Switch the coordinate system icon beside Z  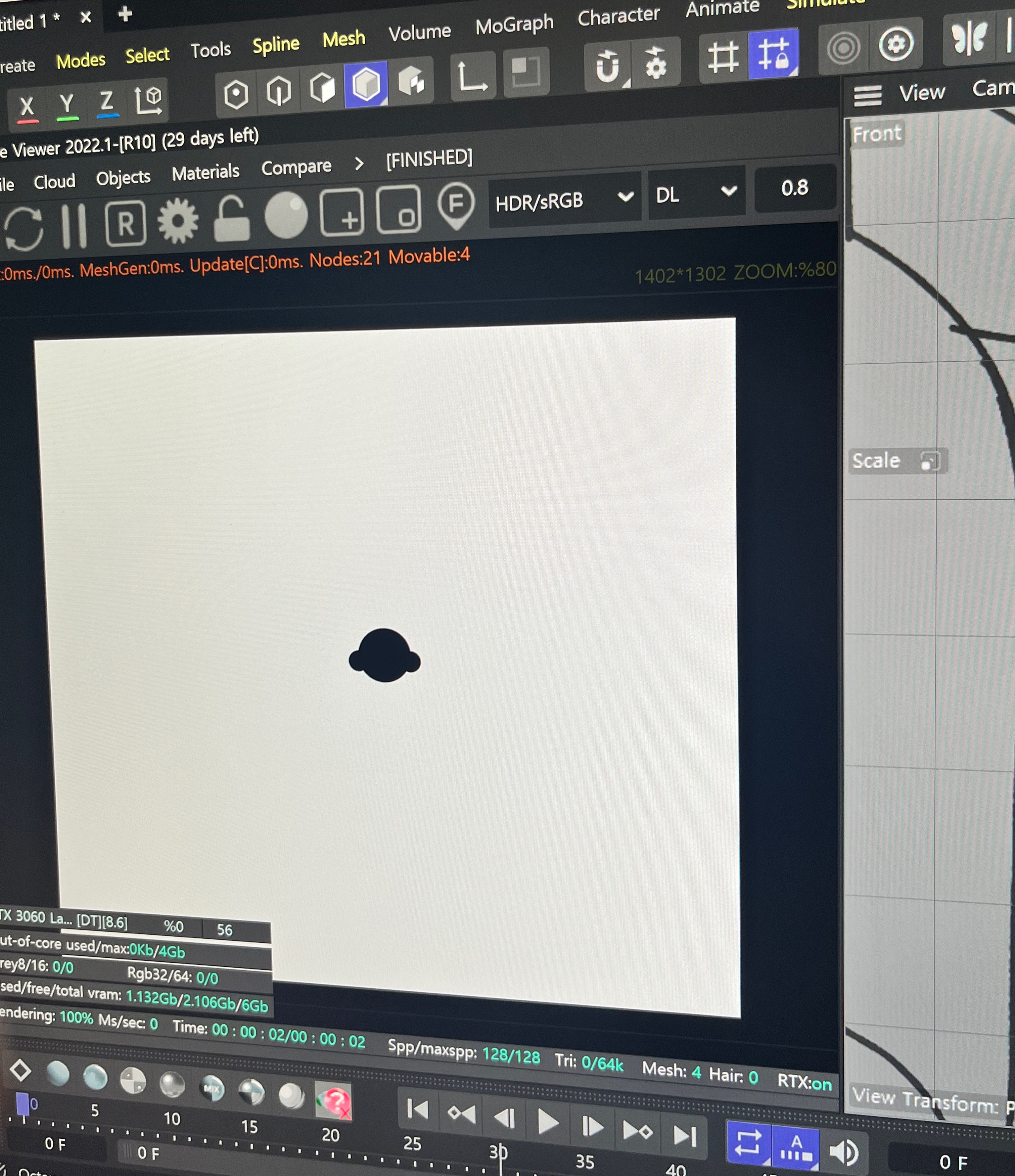click(149, 100)
